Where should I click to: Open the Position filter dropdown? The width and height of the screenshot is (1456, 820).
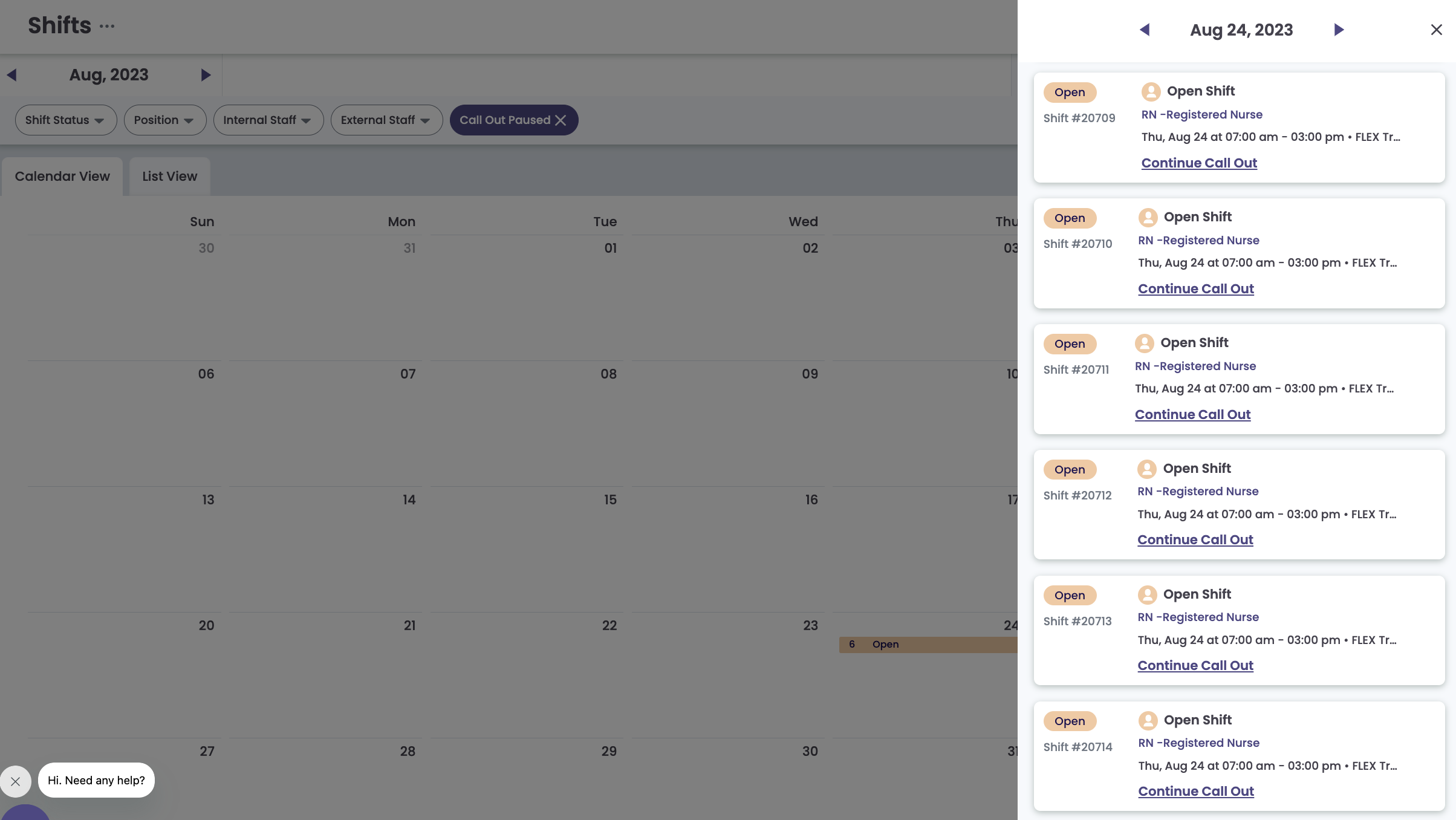pyautogui.click(x=164, y=120)
